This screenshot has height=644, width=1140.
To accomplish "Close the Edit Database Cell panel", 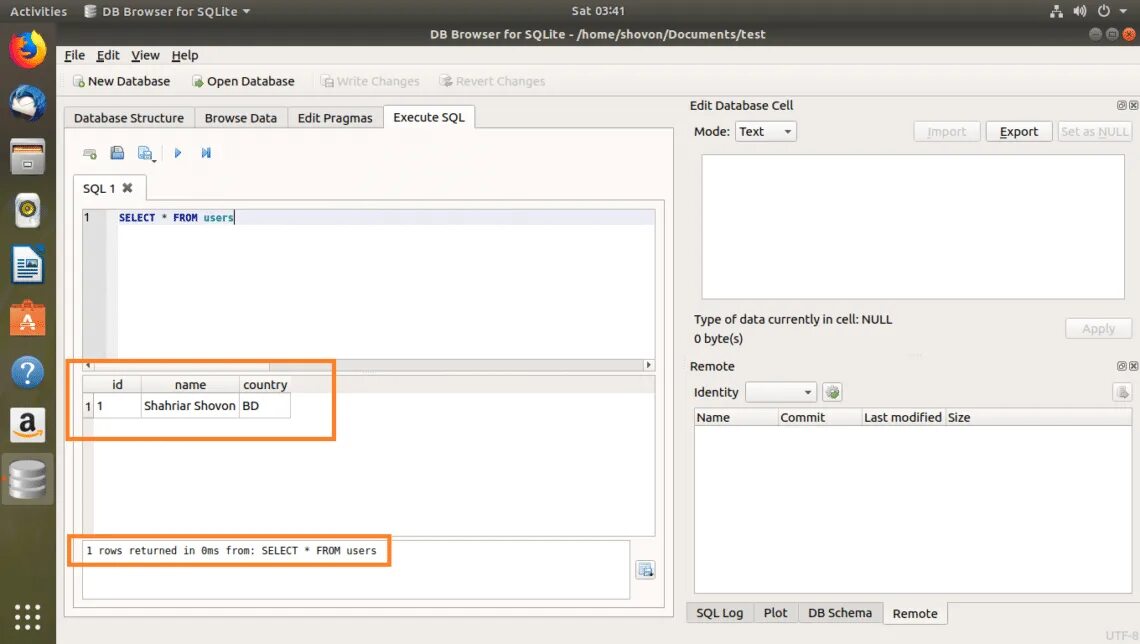I will click(1133, 105).
